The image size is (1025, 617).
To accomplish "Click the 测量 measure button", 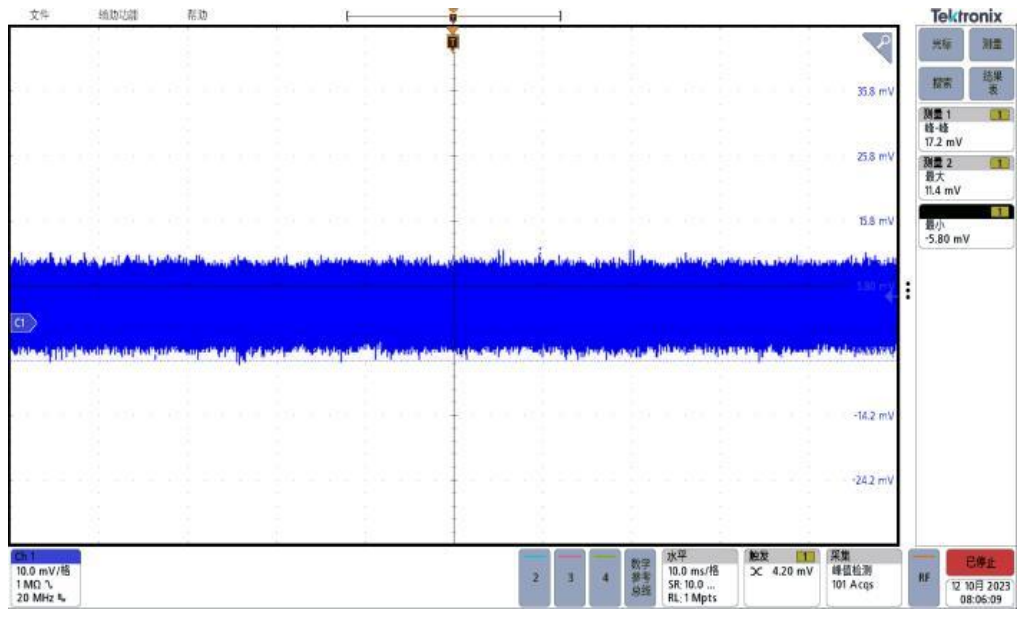I will [992, 44].
